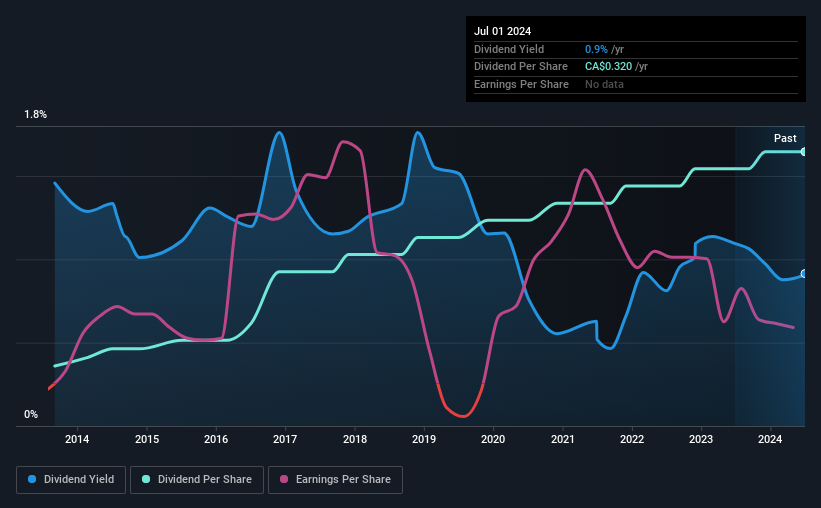
Task: Click the tooltip Dividend Per Share row label
Action: click(x=520, y=67)
